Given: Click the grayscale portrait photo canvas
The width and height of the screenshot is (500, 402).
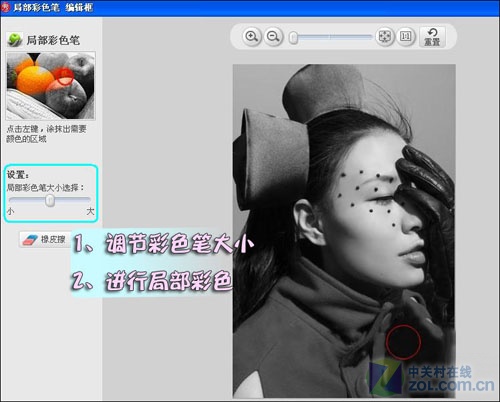Looking at the screenshot, I should click(344, 231).
